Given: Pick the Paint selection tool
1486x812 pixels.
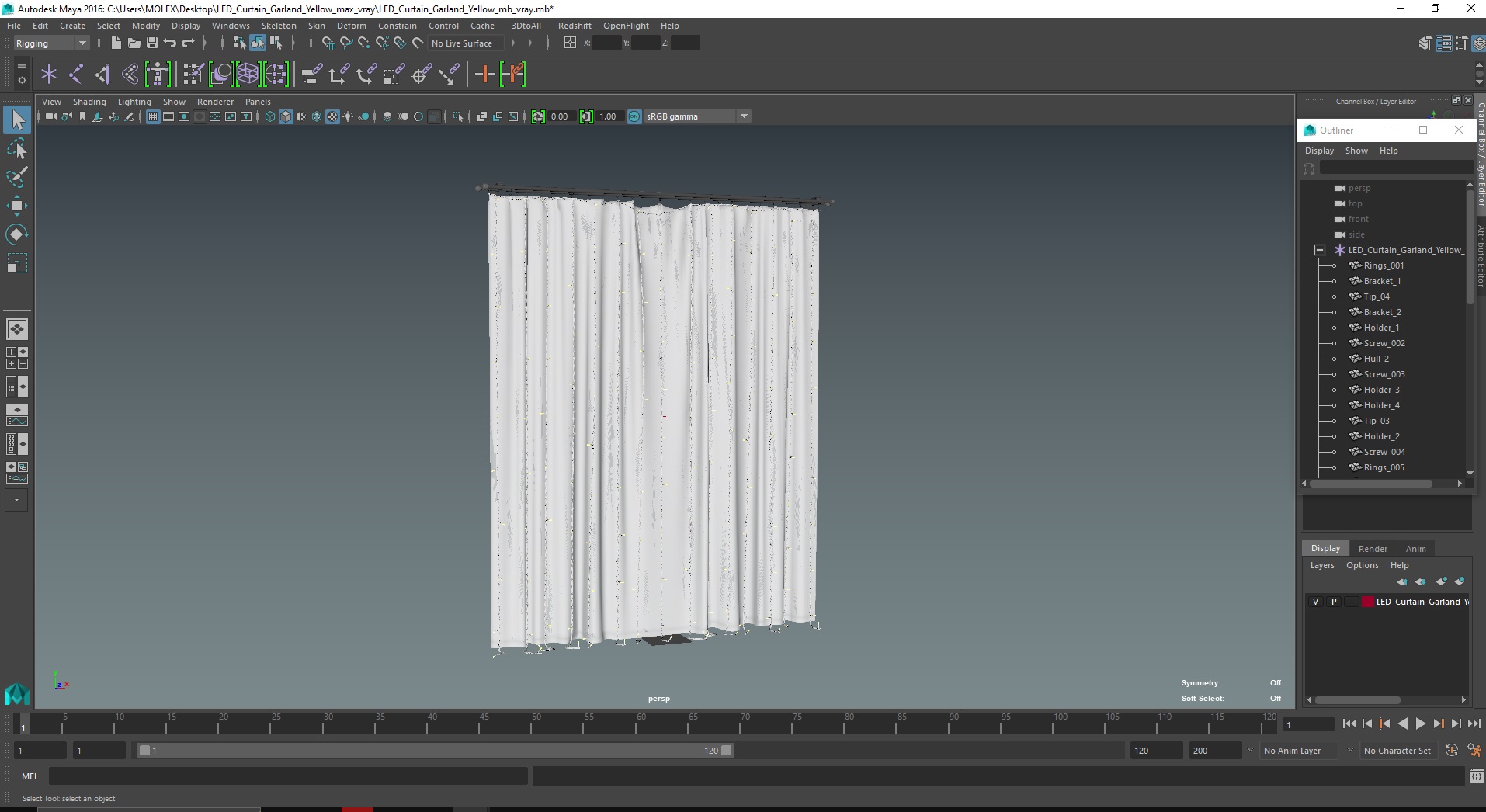Looking at the screenshot, I should pyautogui.click(x=17, y=177).
